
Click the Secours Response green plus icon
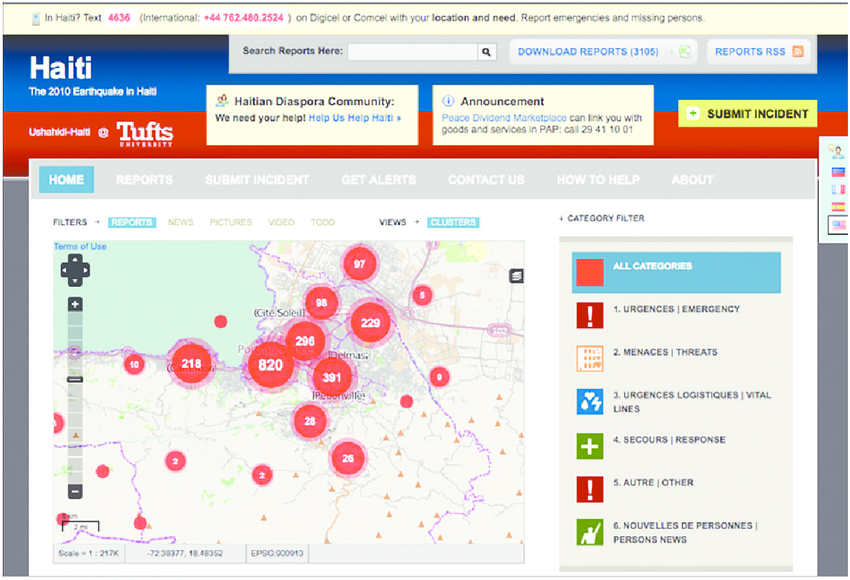590,446
